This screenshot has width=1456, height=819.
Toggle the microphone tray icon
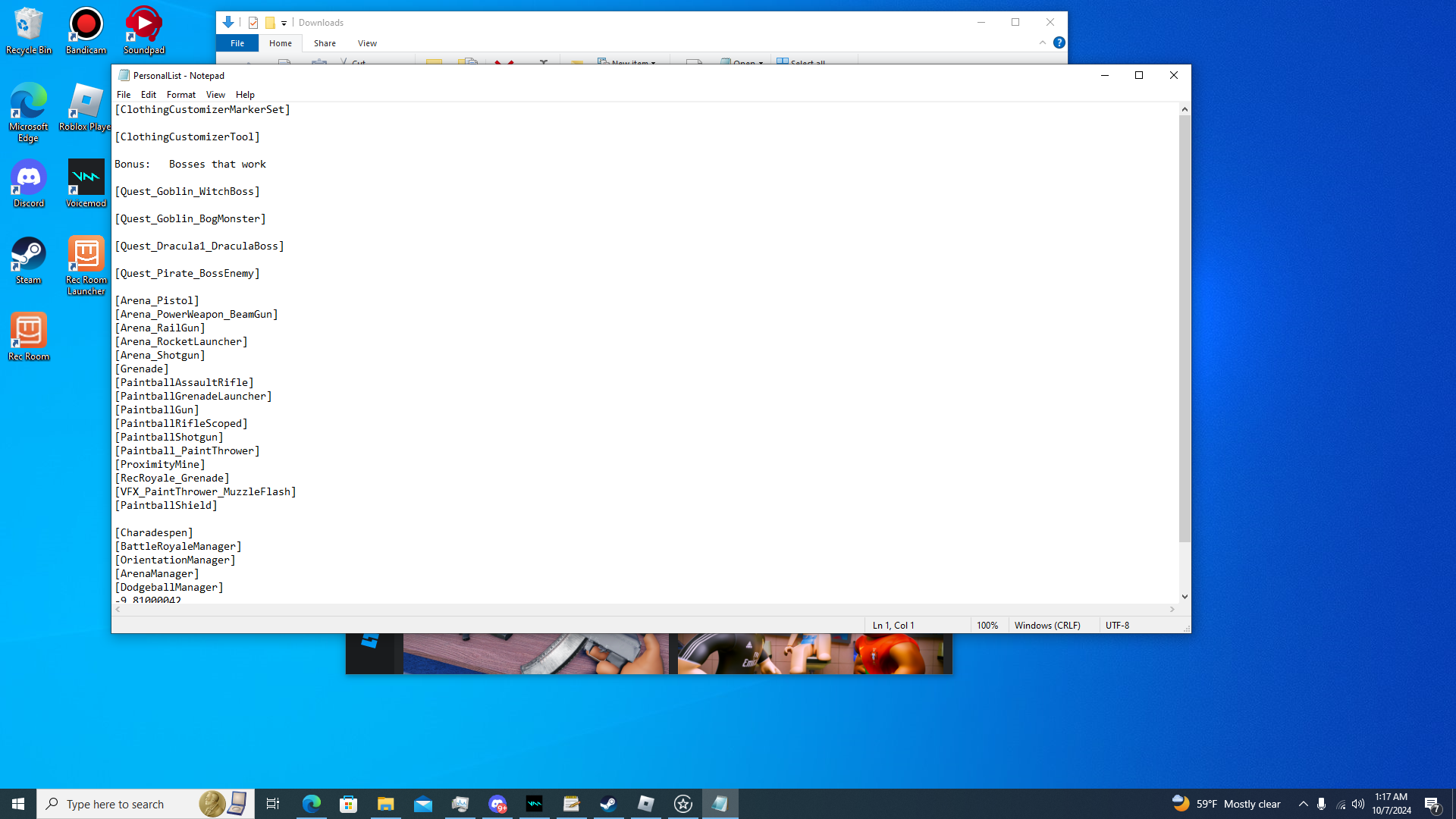coord(1321,804)
